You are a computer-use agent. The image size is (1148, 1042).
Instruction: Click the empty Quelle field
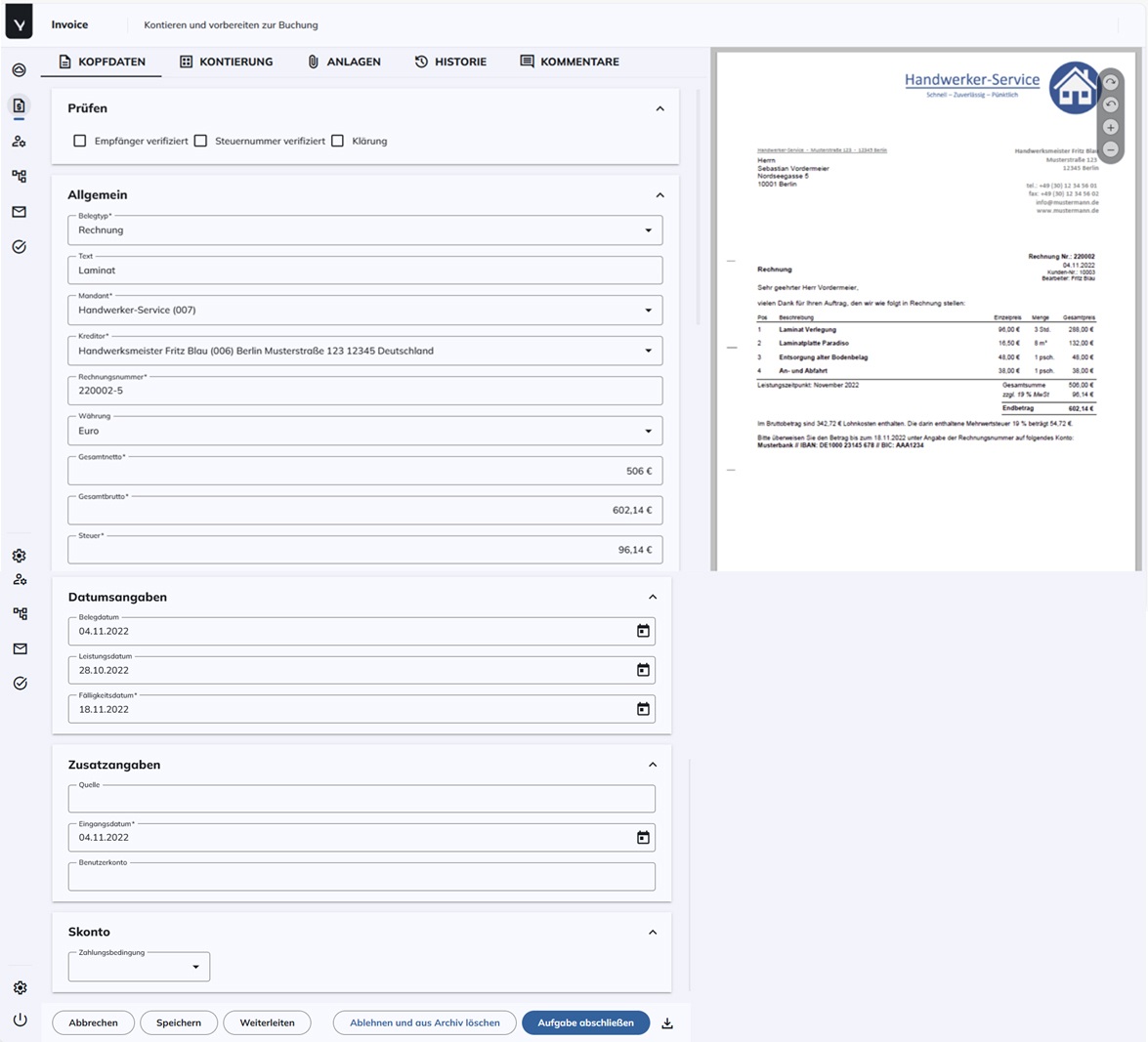pos(361,798)
